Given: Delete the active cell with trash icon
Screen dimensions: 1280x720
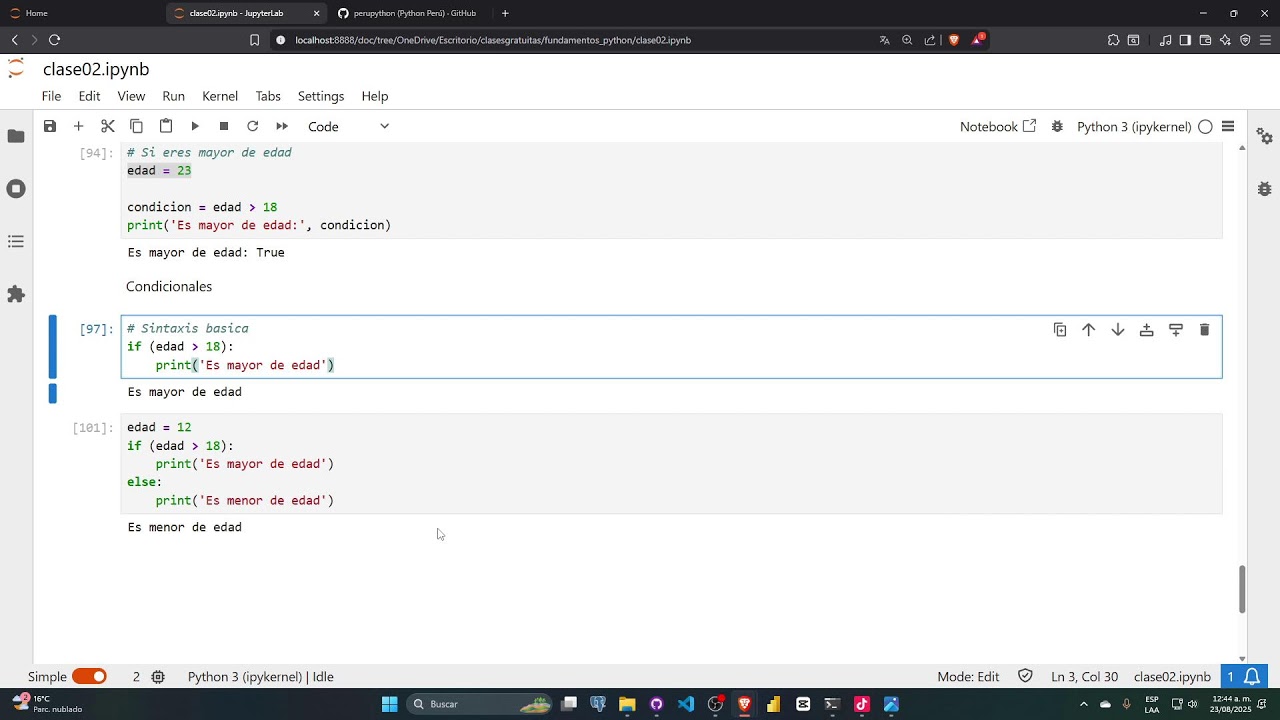Looking at the screenshot, I should click(x=1204, y=330).
